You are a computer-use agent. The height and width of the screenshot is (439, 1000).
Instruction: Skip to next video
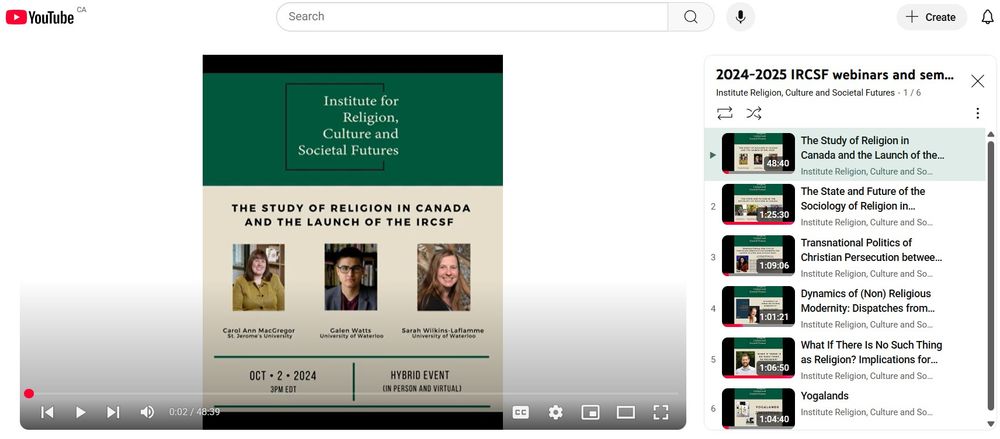(x=113, y=412)
